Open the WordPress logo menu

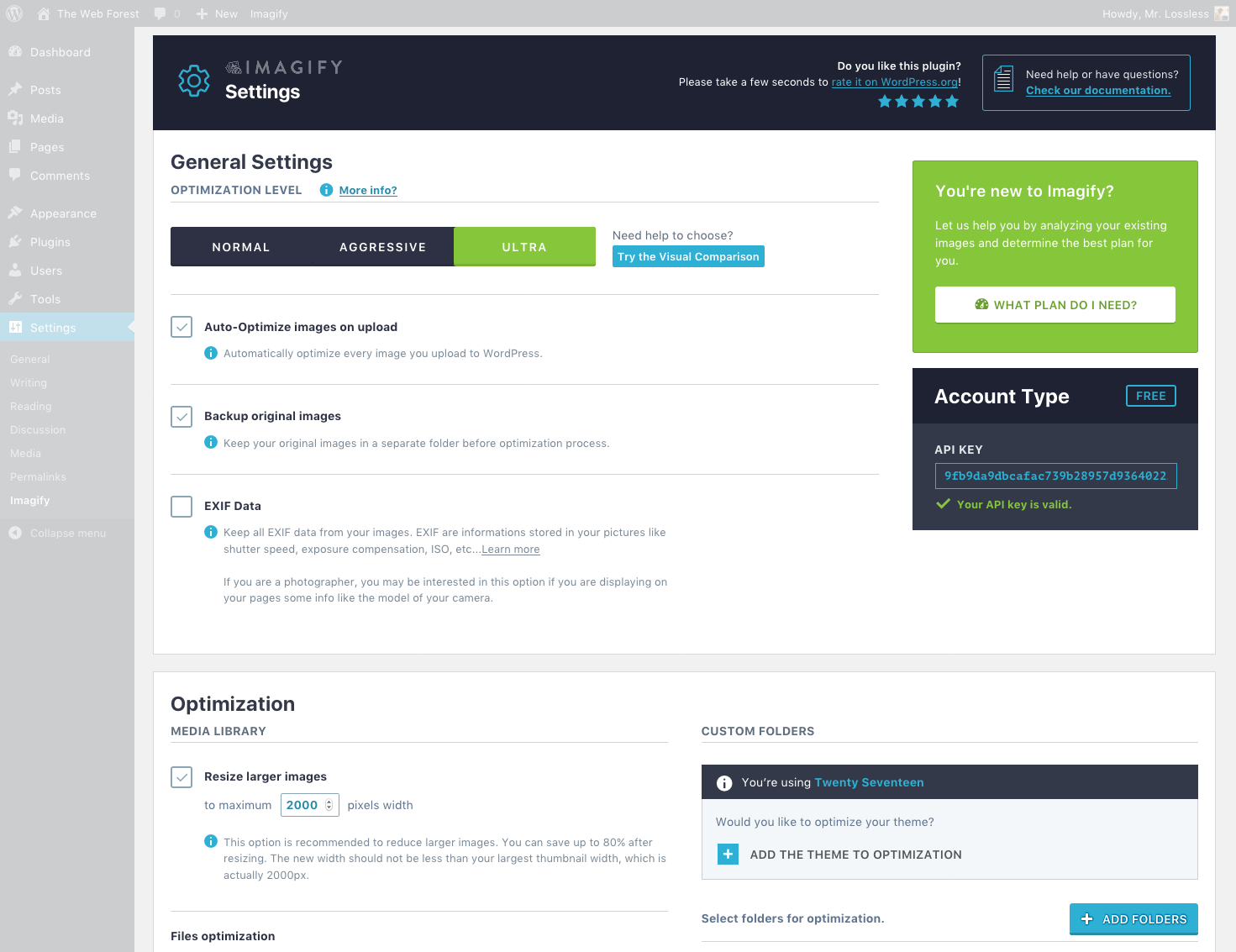(14, 13)
